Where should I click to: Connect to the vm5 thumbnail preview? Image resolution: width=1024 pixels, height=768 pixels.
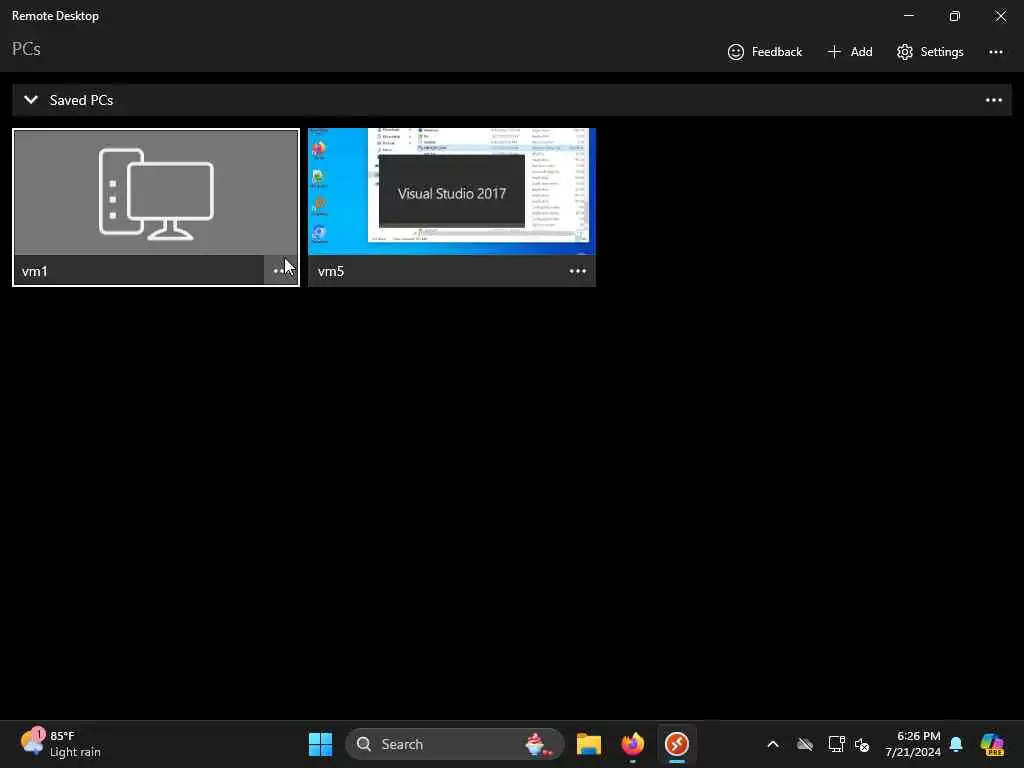coord(451,191)
